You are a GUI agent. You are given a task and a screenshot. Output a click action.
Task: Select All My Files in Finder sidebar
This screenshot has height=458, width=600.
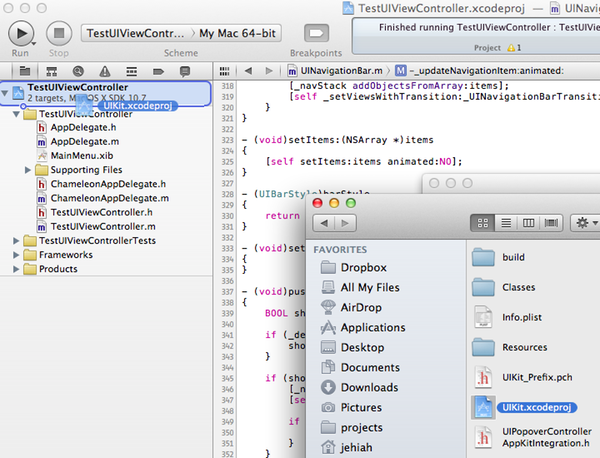pos(360,287)
